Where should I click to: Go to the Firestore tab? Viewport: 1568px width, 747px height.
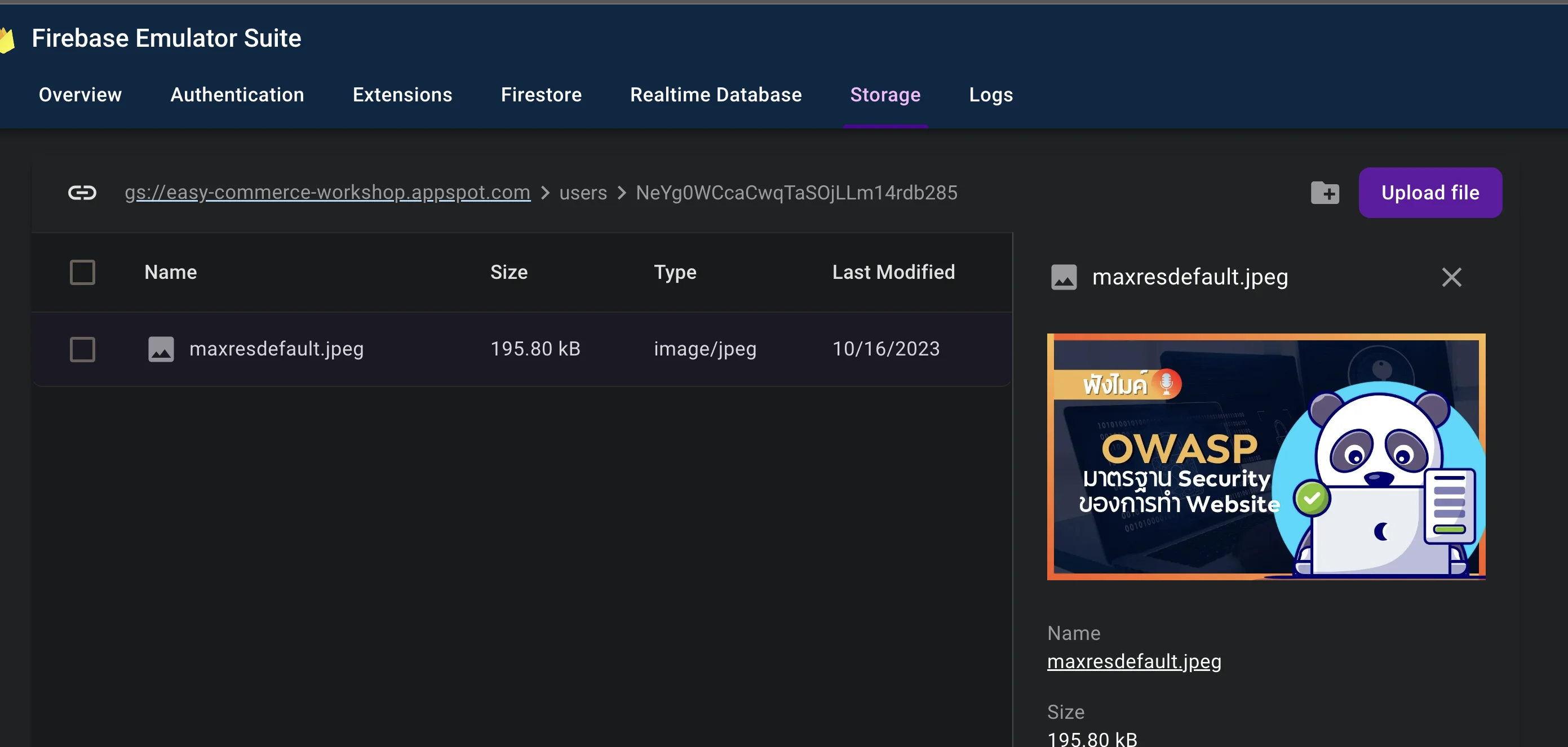point(541,95)
